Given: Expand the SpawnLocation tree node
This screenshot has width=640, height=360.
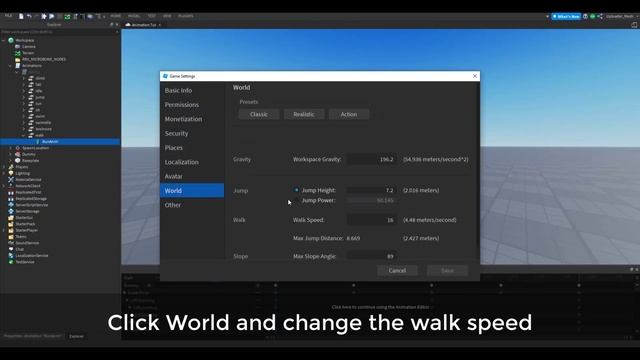Looking at the screenshot, I should point(11,148).
